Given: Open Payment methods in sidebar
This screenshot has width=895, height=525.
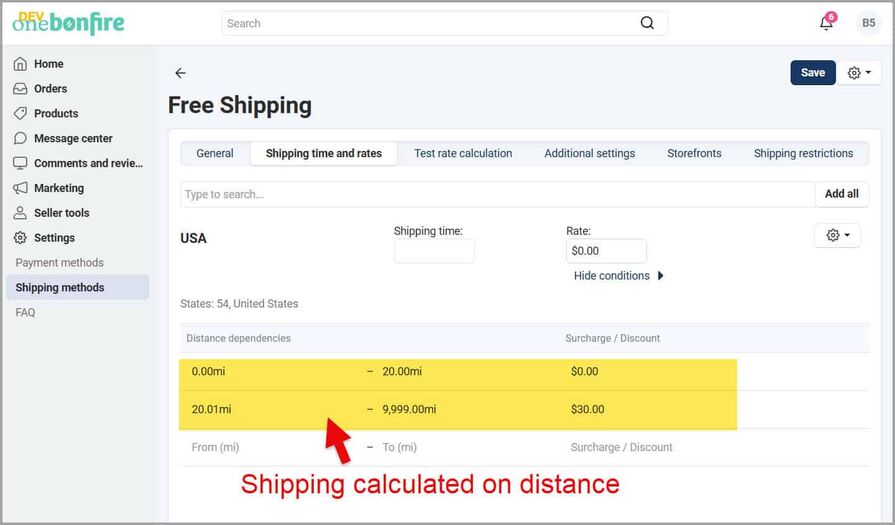Looking at the screenshot, I should (60, 263).
